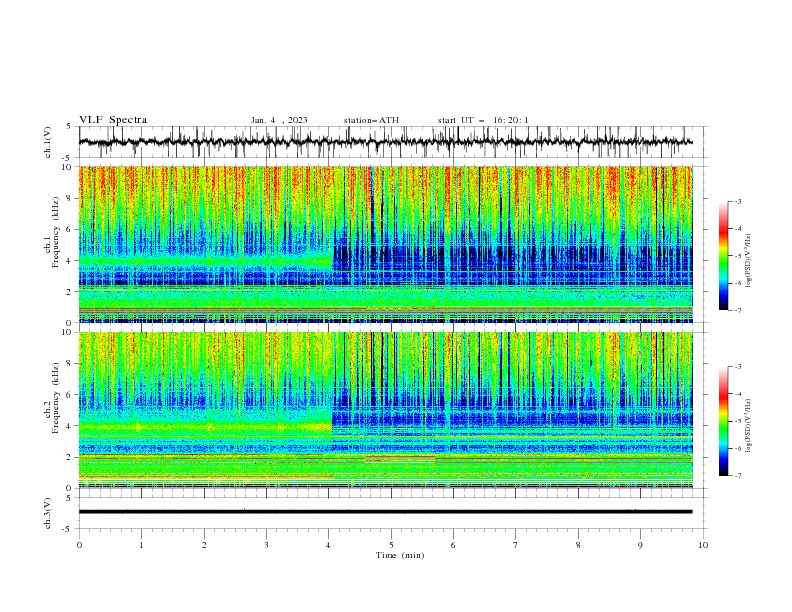Click the "-3" tick on the upper colorbar

(x=738, y=201)
